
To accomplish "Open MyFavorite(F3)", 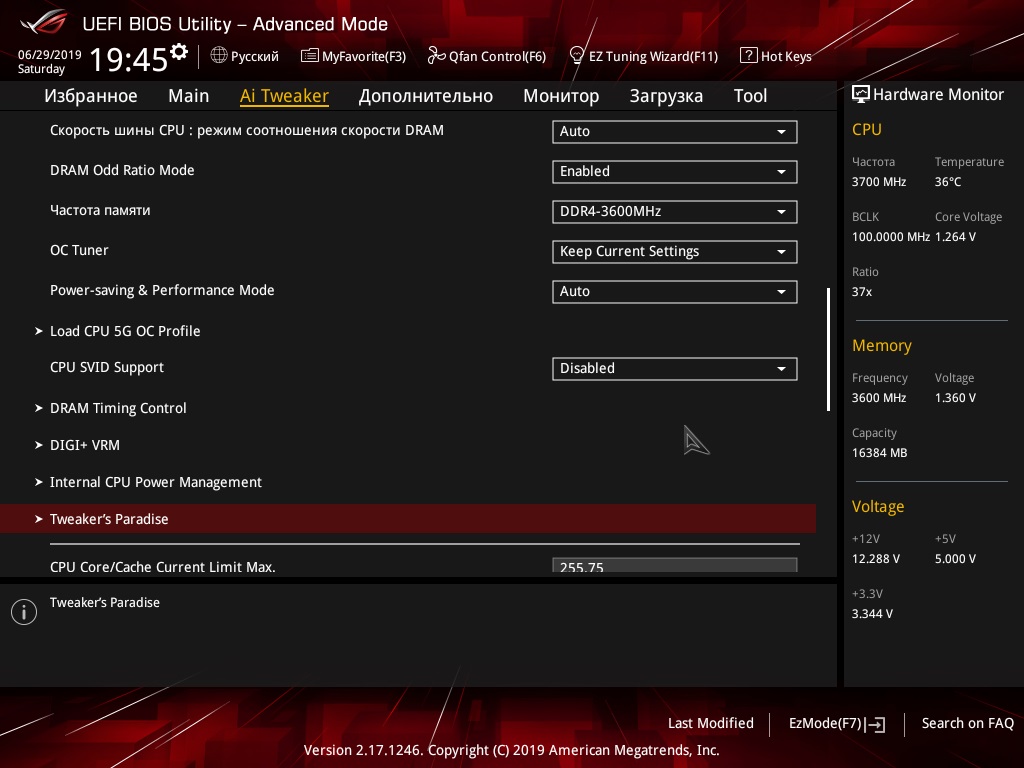I will point(353,56).
